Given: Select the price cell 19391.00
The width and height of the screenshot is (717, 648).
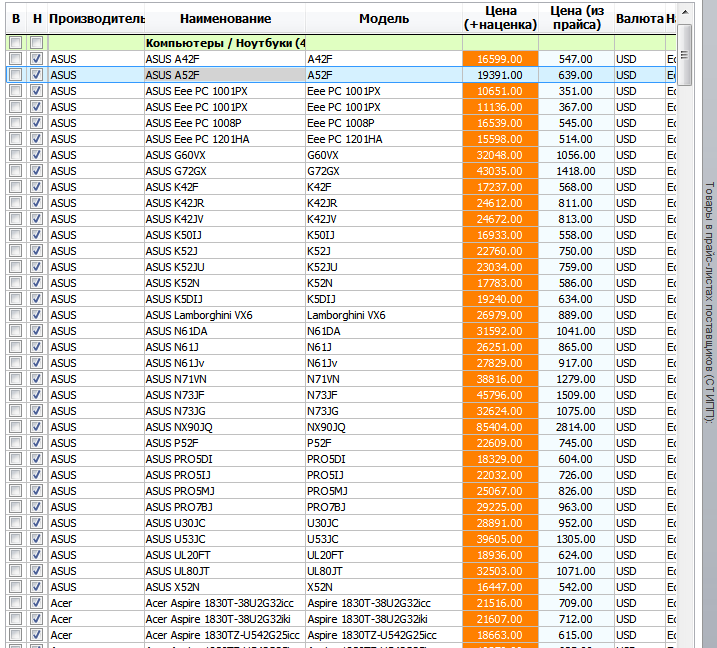Looking at the screenshot, I should [500, 75].
